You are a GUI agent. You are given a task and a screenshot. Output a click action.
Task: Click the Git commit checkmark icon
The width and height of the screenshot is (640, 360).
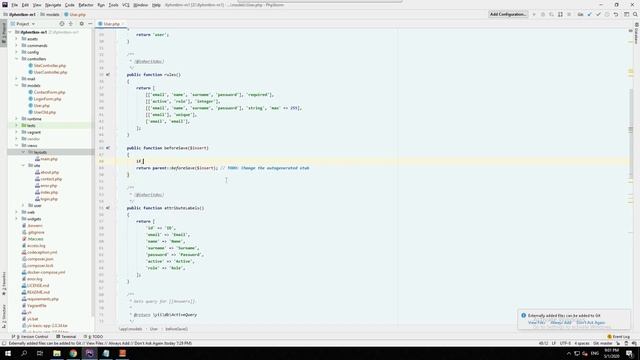pos(598,14)
